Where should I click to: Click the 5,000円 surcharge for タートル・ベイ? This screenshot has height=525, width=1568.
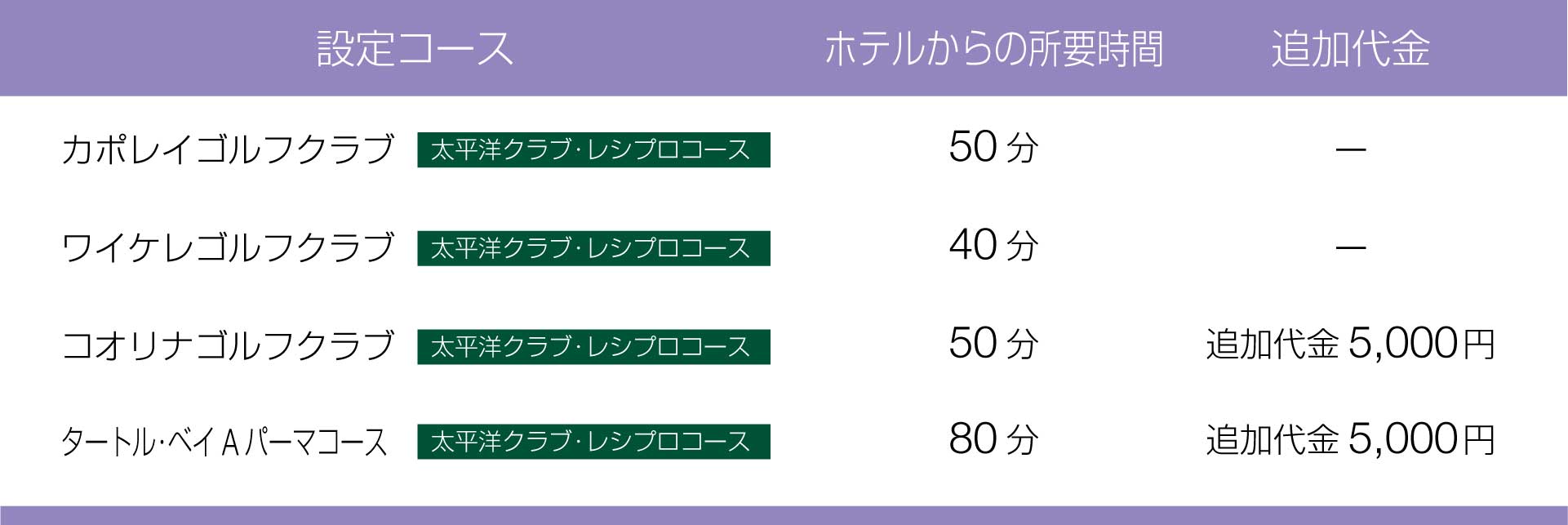click(x=1350, y=439)
